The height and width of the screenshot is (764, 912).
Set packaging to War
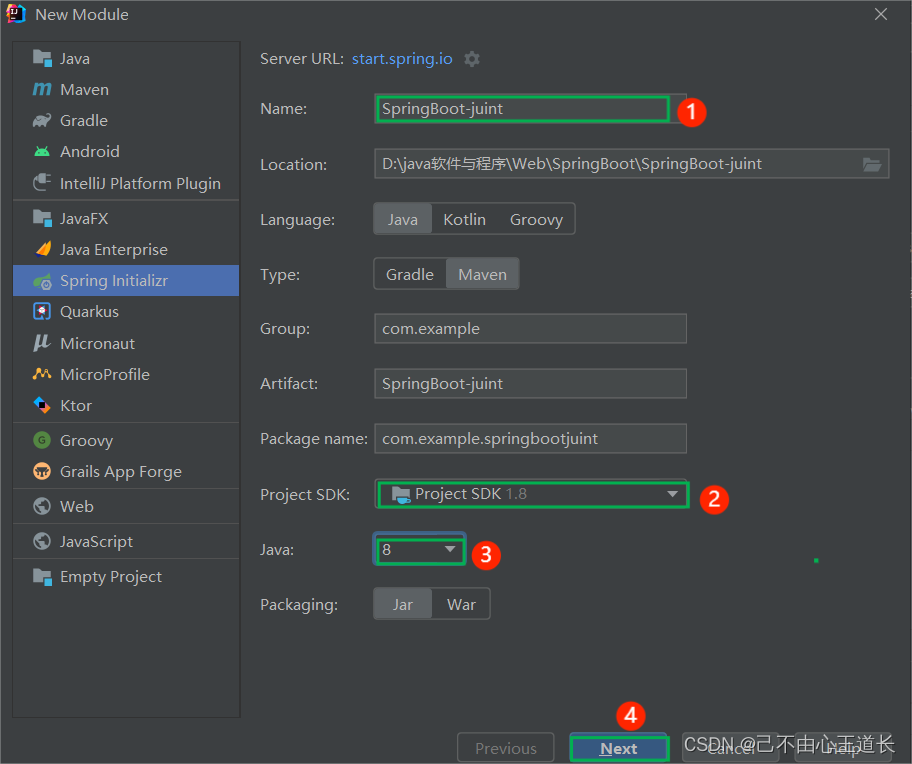pos(461,605)
